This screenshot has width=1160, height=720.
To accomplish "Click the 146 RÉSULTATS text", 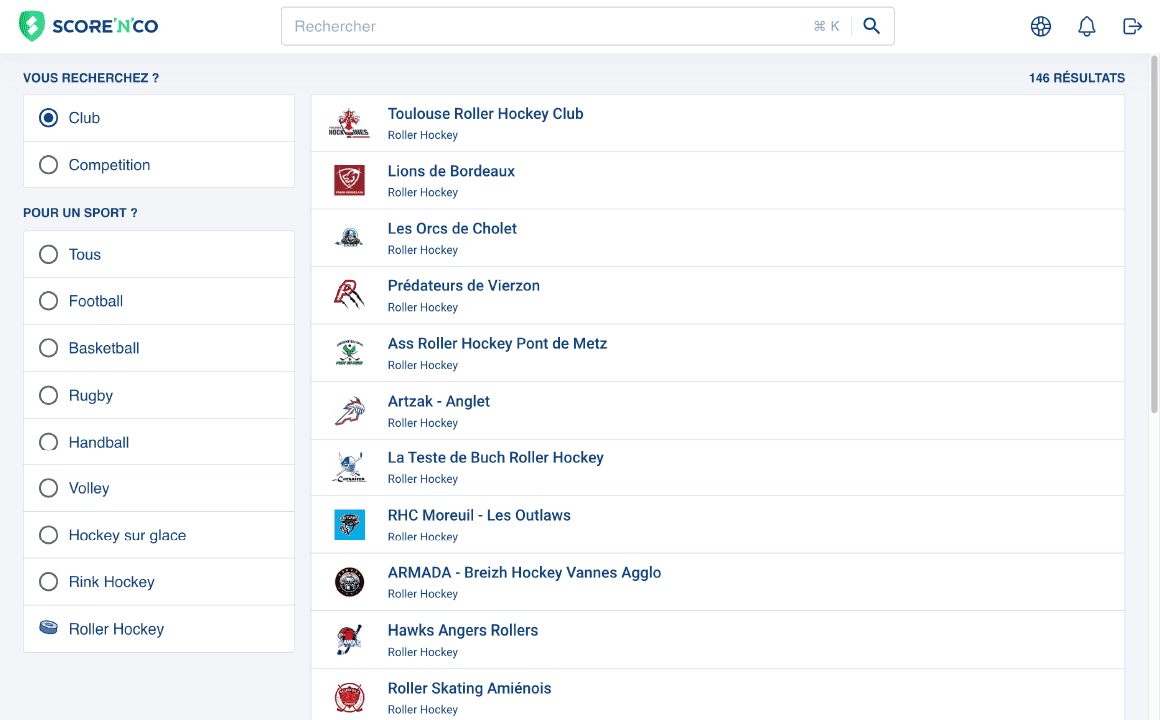I will pos(1077,78).
